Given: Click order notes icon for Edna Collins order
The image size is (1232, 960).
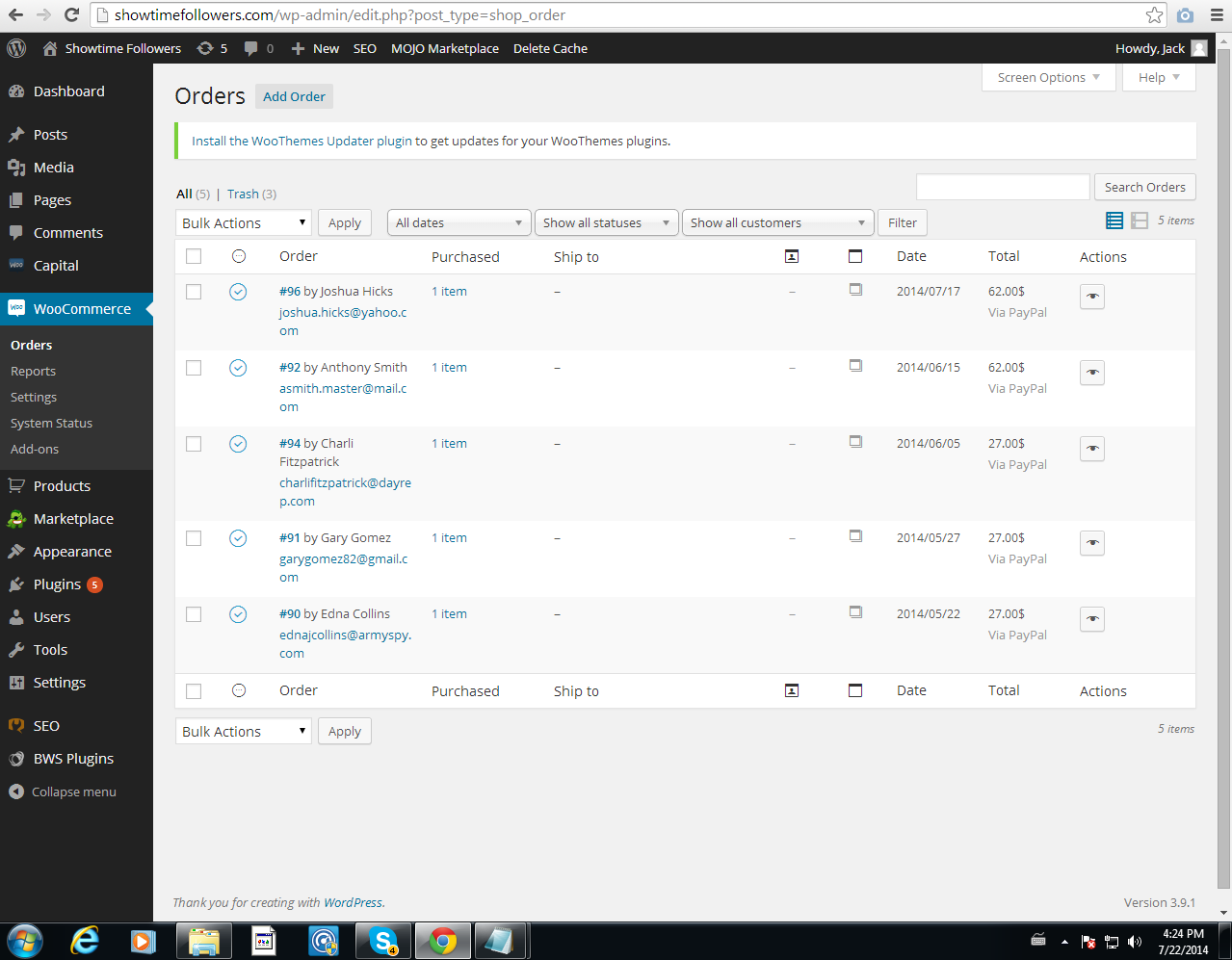Looking at the screenshot, I should click(855, 612).
